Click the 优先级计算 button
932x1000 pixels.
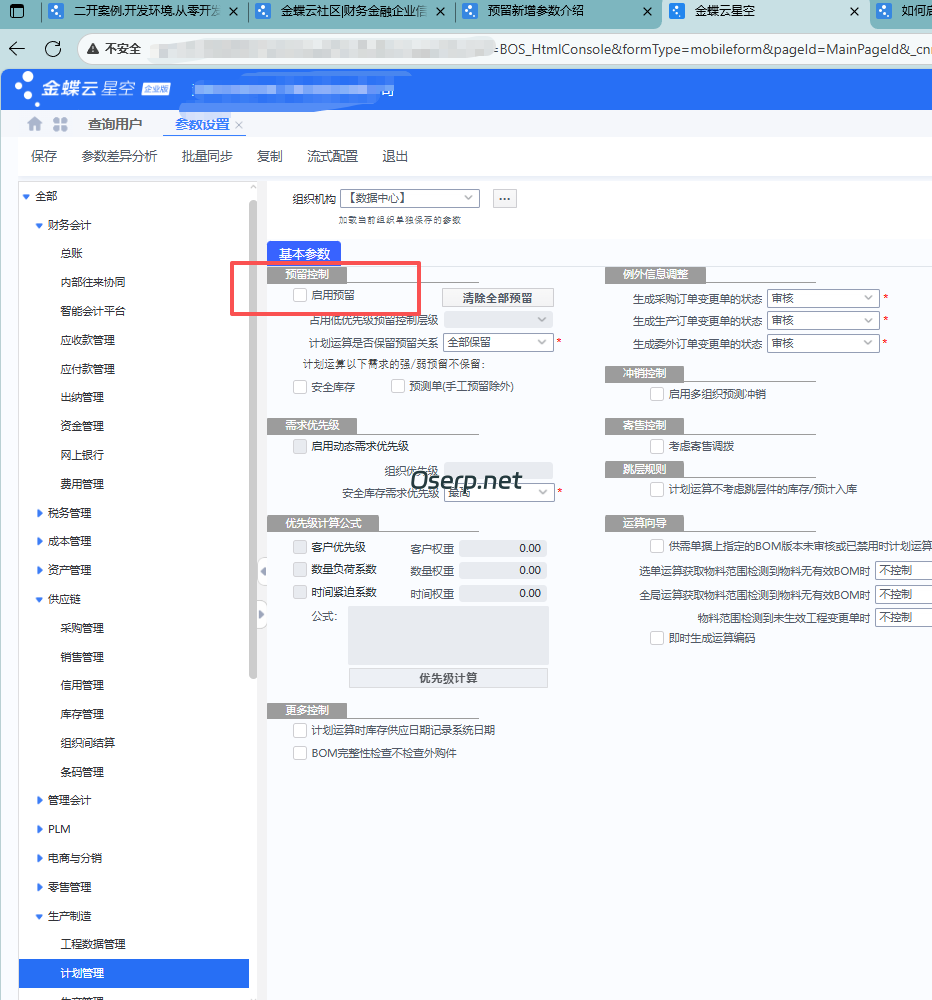point(447,677)
